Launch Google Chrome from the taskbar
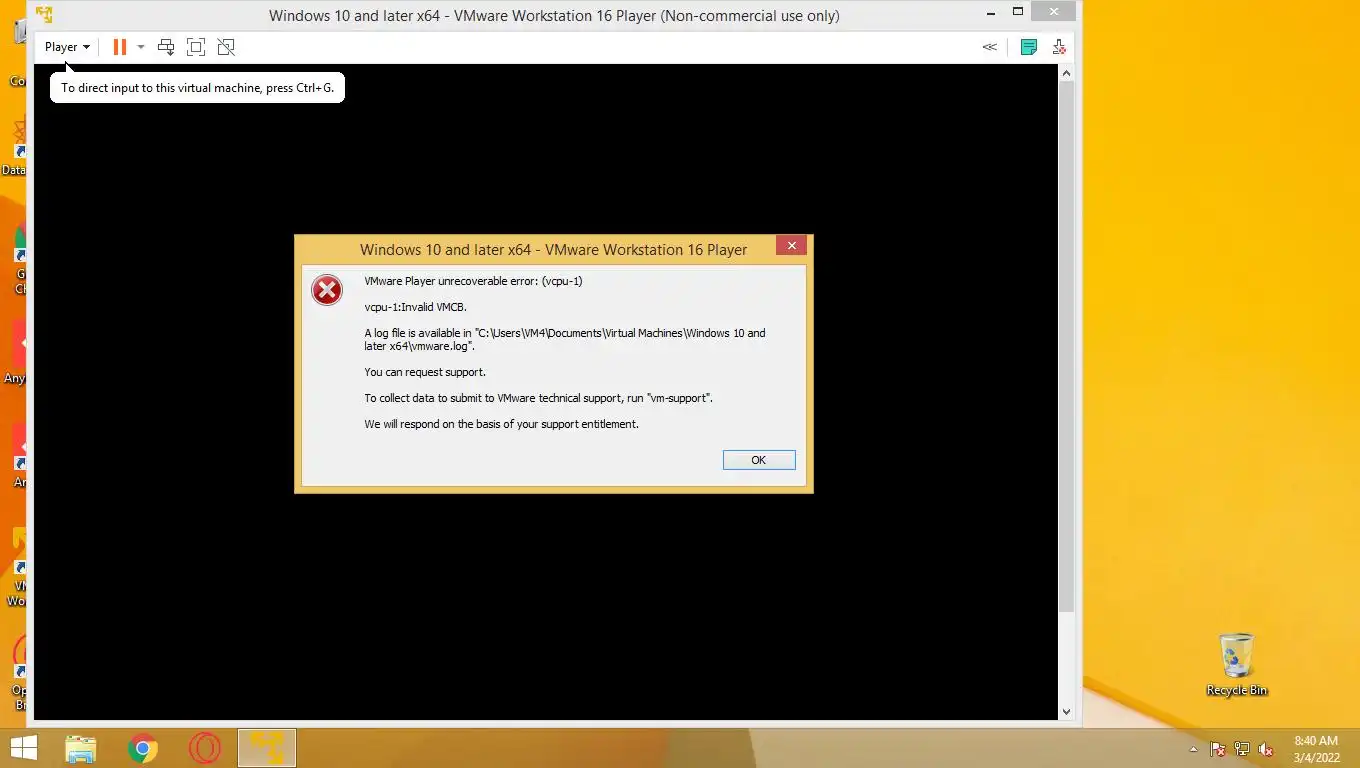This screenshot has height=768, width=1360. 143,748
